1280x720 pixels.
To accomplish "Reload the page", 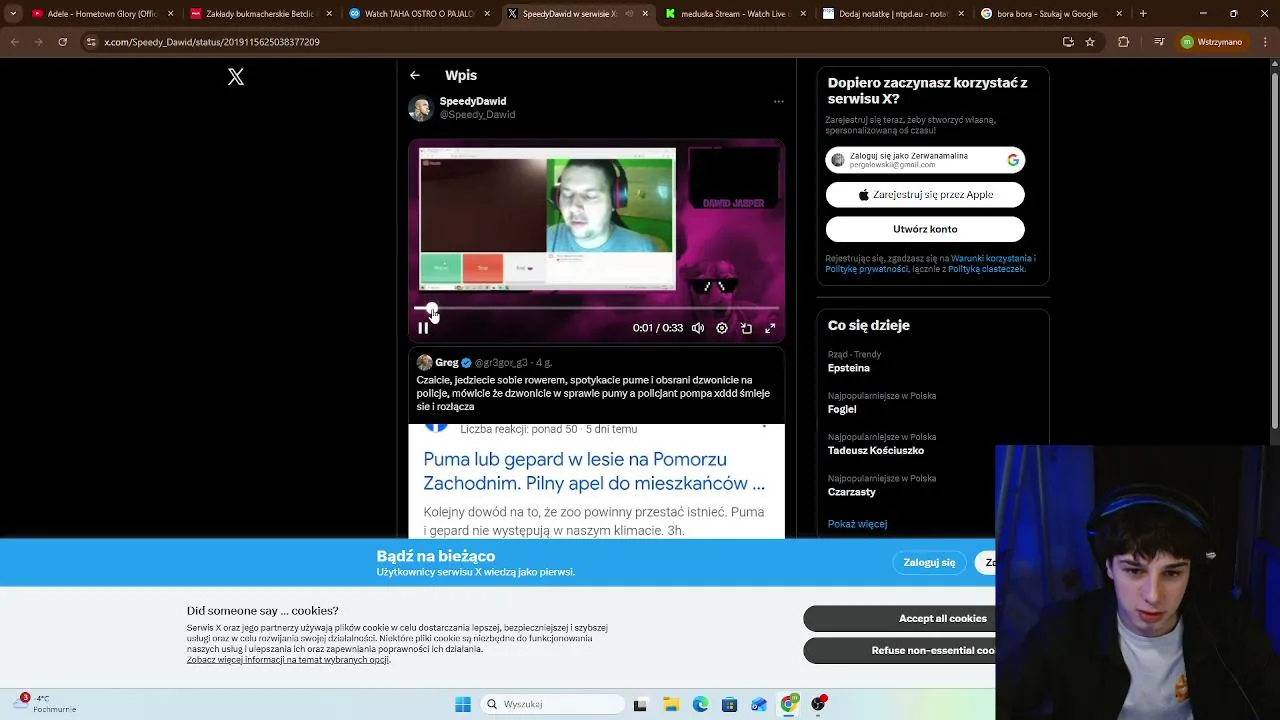I will [62, 42].
